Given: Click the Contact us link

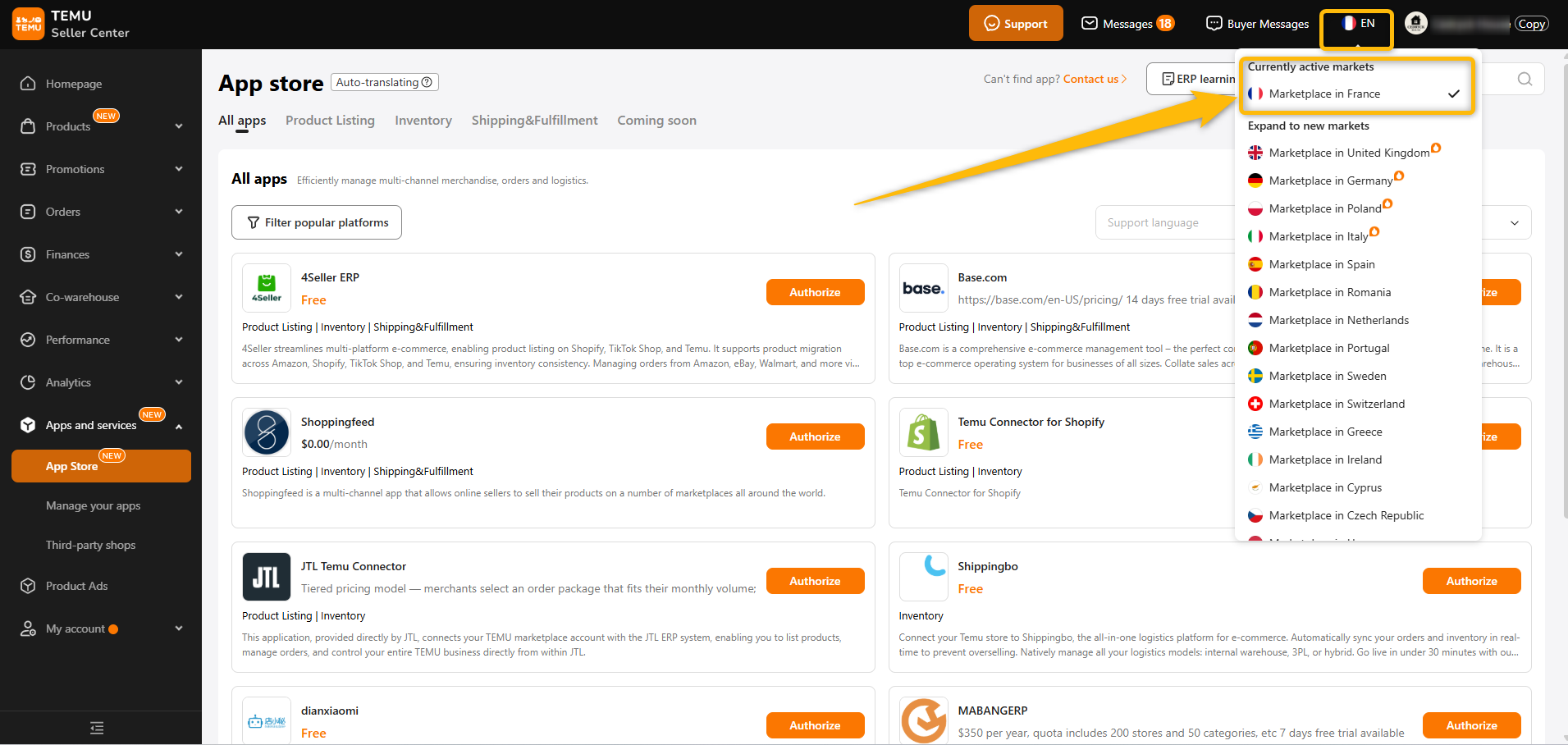Looking at the screenshot, I should (1095, 79).
